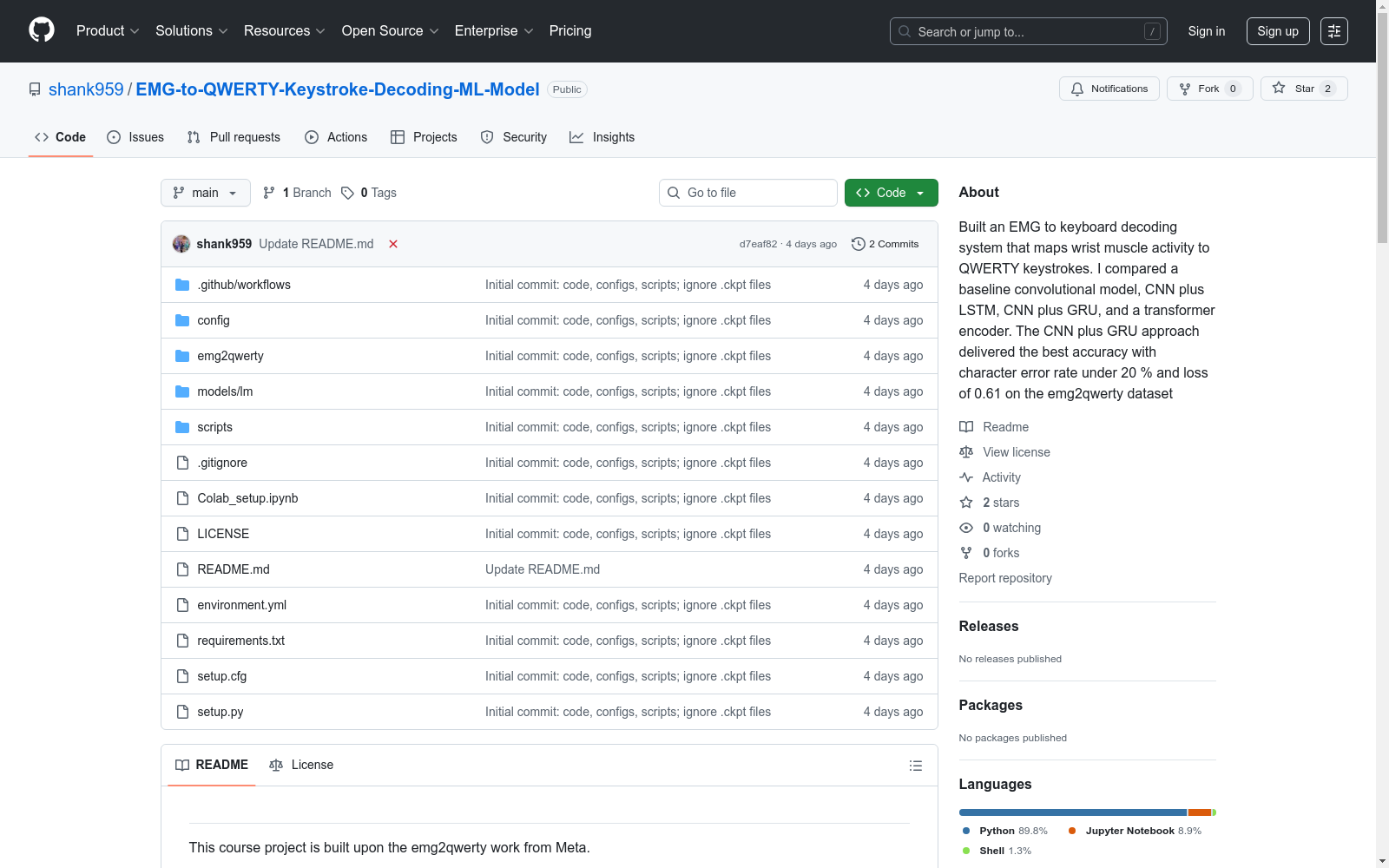
Task: Open the shank959 owner link in breadcrumb
Action: point(86,89)
